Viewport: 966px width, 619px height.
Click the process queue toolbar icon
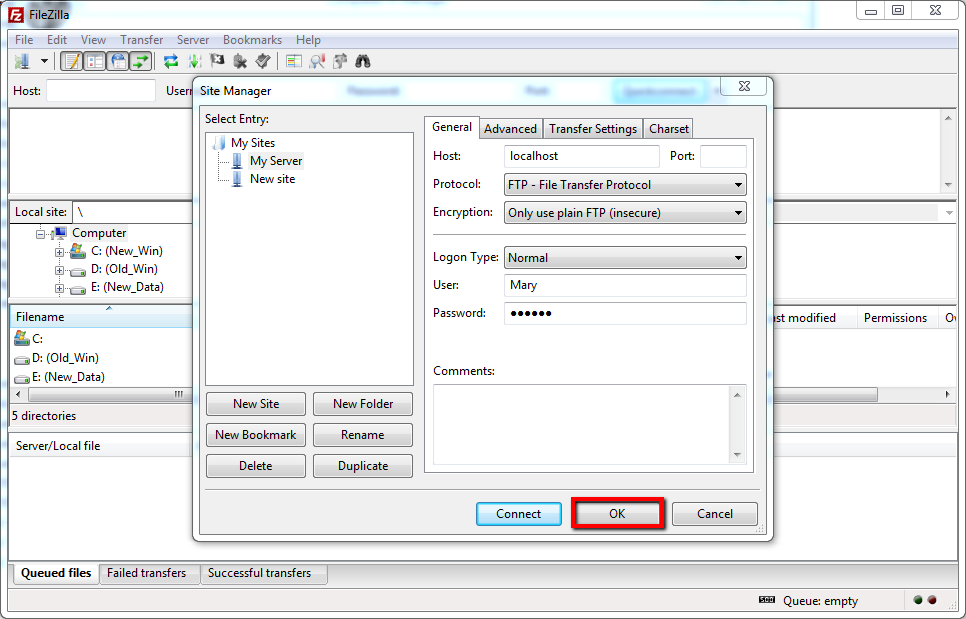click(195, 61)
